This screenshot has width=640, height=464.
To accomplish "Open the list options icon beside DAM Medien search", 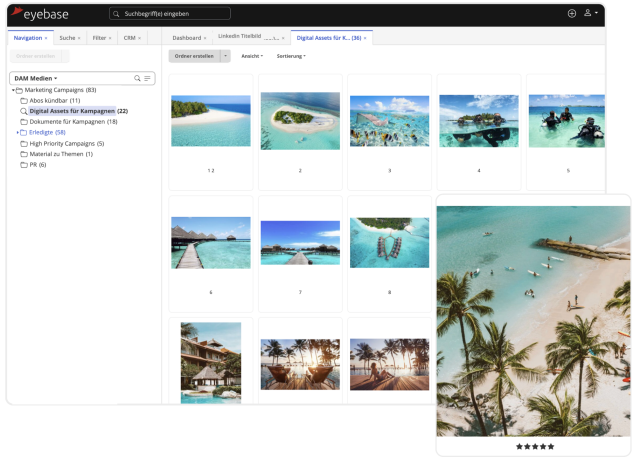I will tap(147, 78).
